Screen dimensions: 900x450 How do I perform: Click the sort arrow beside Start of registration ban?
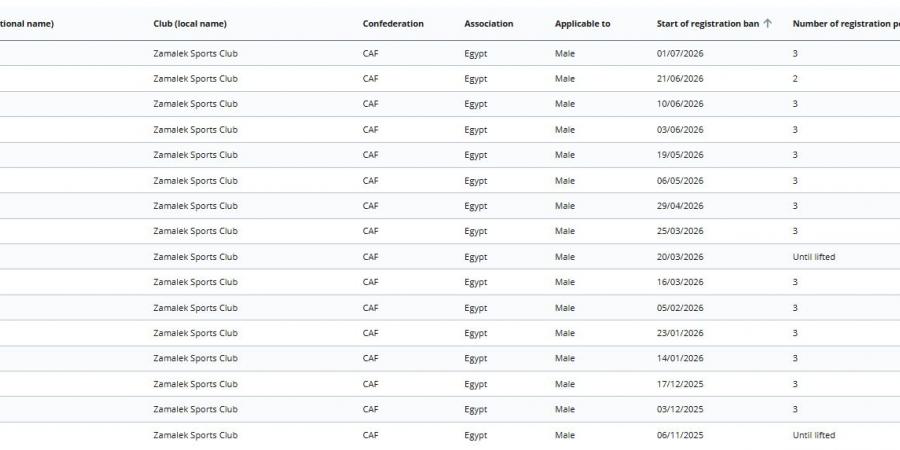pos(767,24)
